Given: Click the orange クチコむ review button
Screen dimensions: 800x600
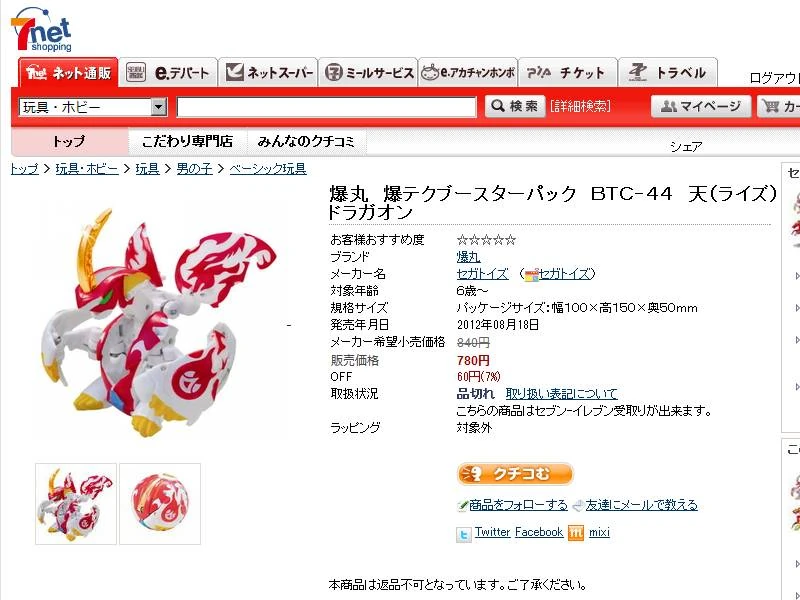Looking at the screenshot, I should pos(515,474).
